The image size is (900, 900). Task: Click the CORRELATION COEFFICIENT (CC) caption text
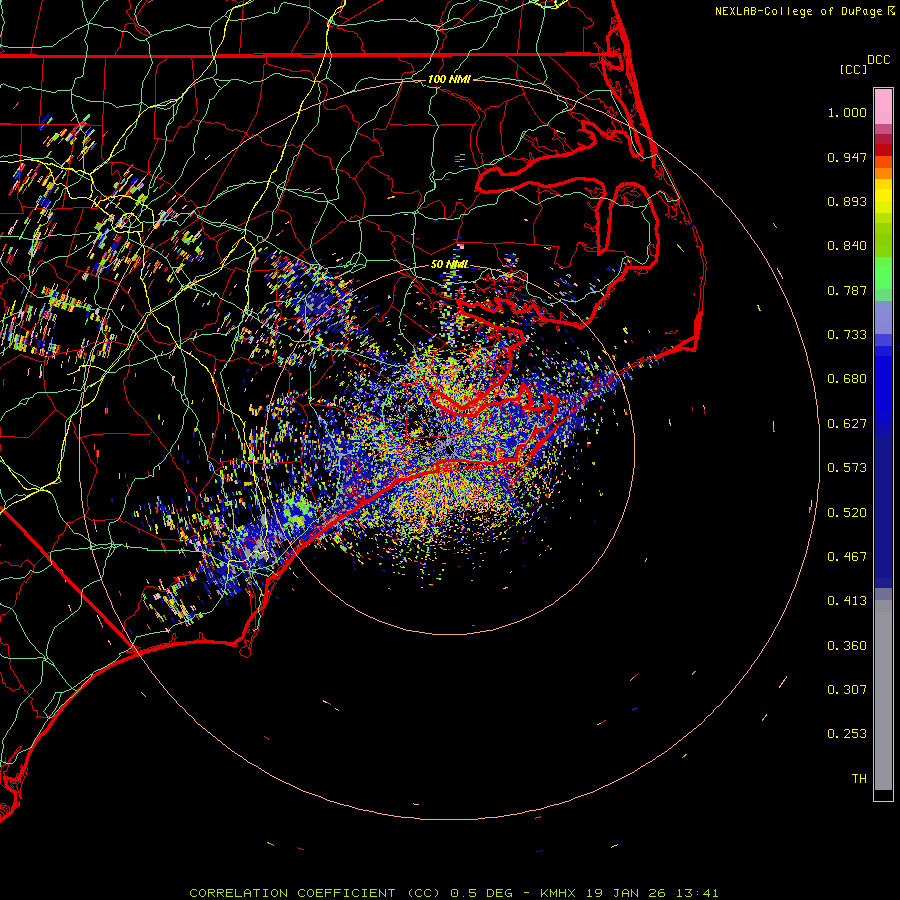click(x=315, y=893)
